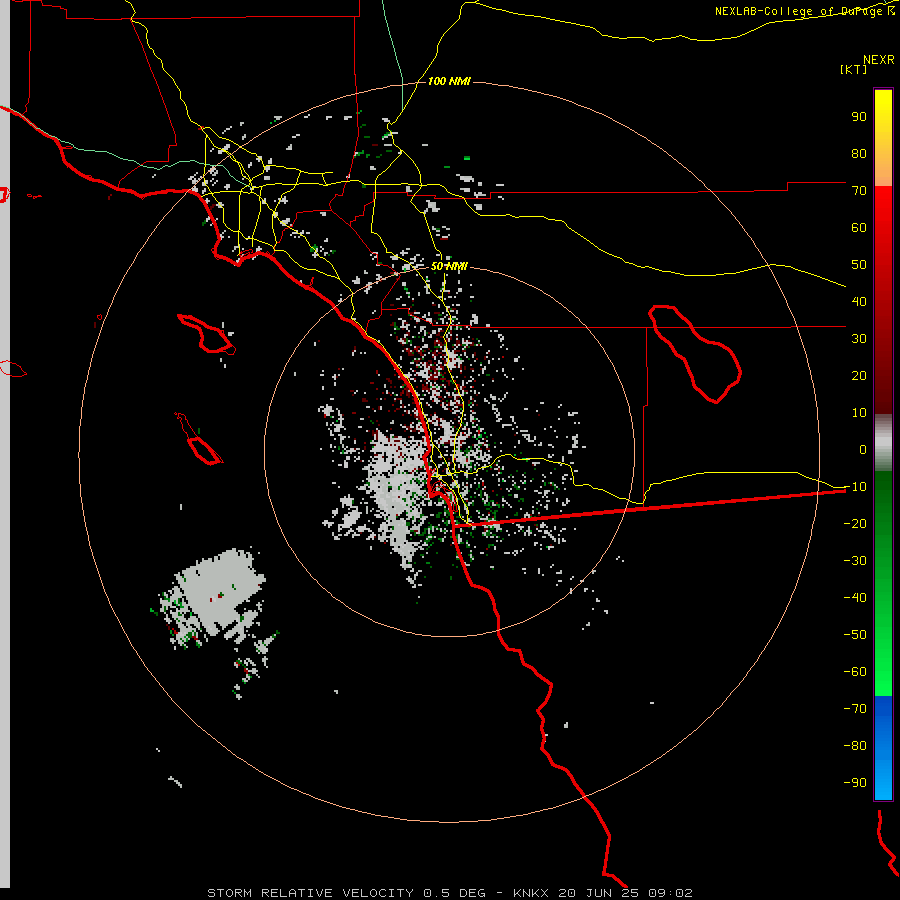Click the NEXLAB-College of DuPage header text
Screen dimensions: 900x900
[x=805, y=11]
